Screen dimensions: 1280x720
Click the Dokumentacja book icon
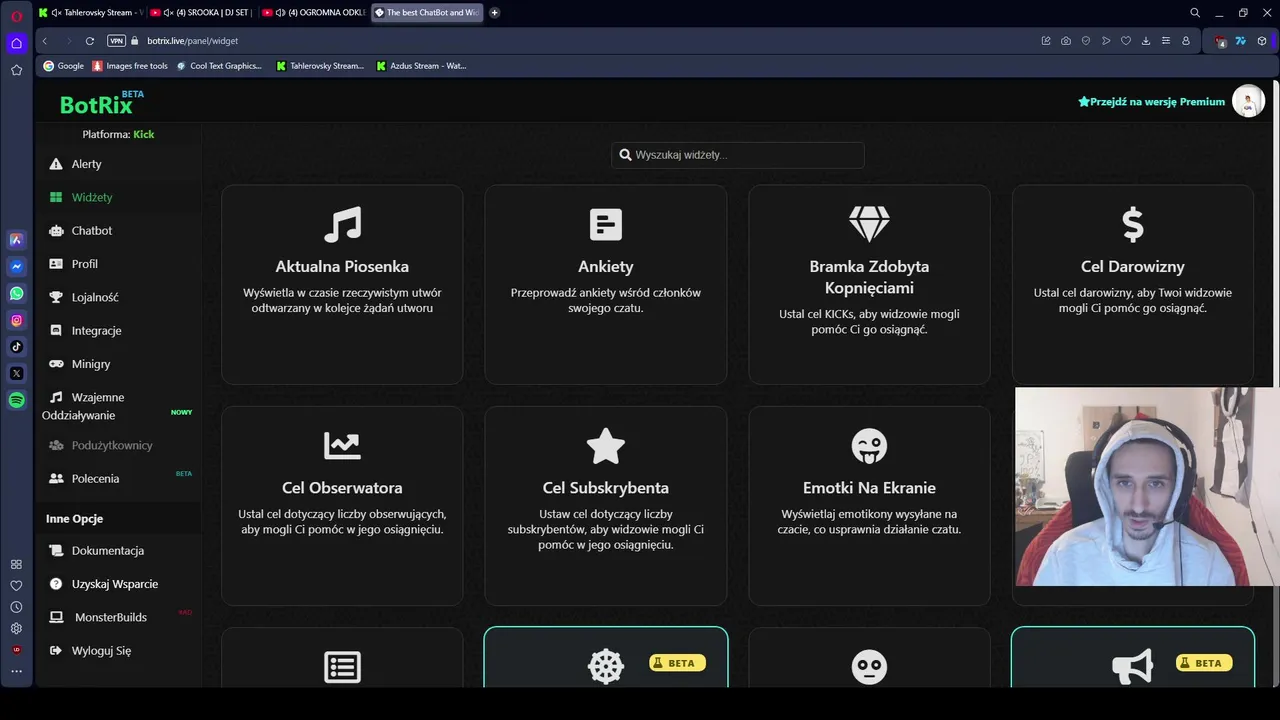[x=56, y=551]
